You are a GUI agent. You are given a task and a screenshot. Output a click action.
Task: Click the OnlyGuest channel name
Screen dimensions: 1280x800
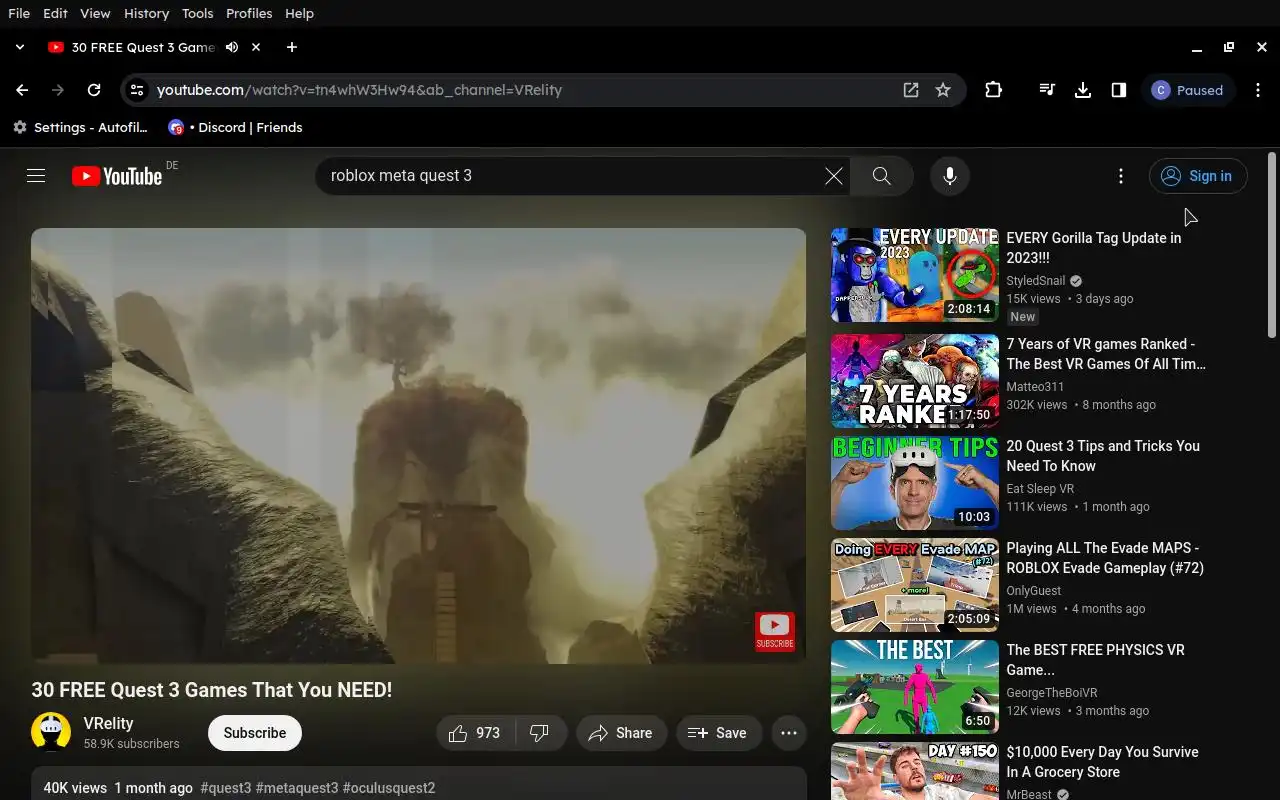pos(1034,591)
